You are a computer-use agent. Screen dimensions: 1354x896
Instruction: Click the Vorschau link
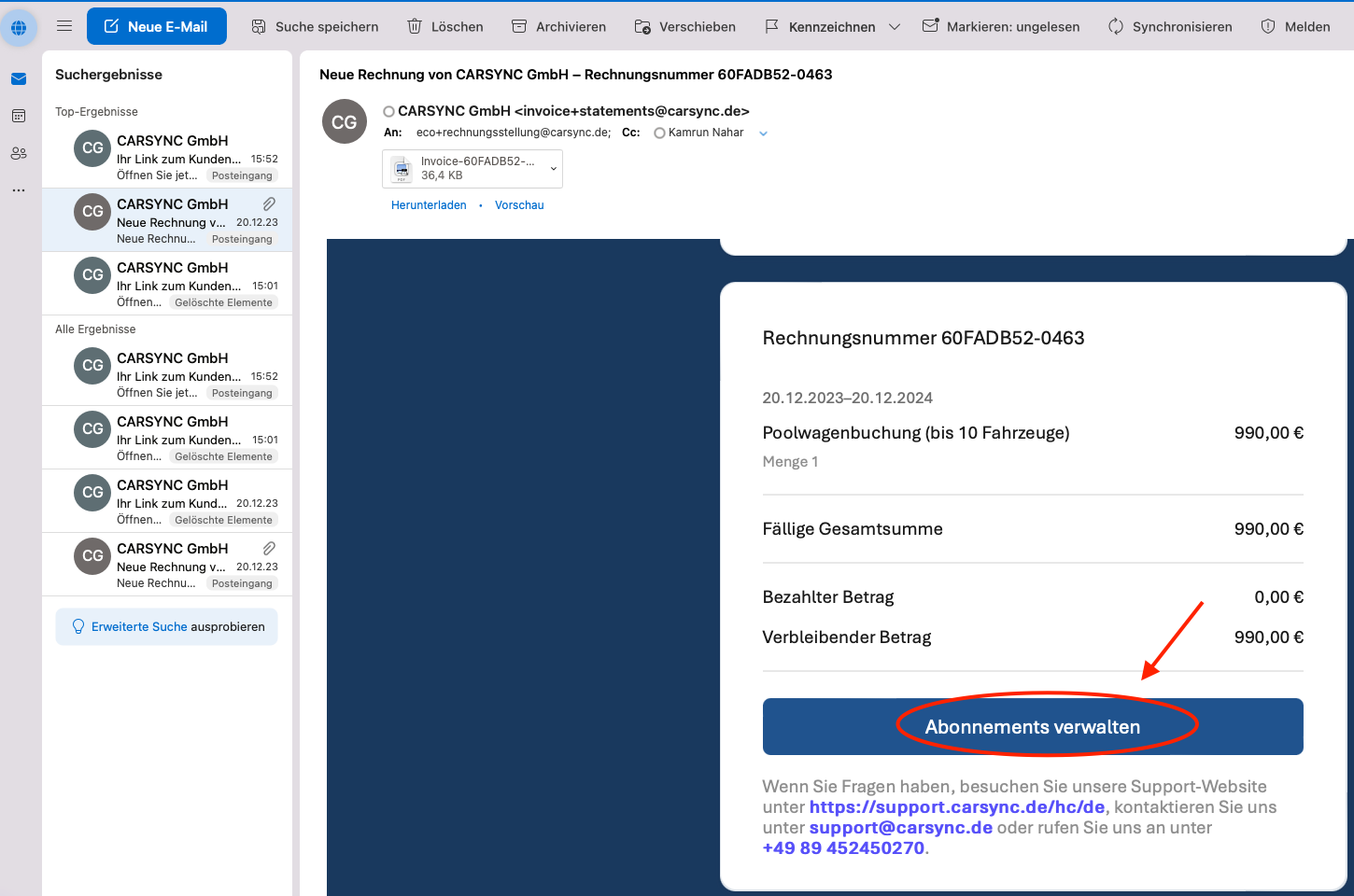[519, 205]
